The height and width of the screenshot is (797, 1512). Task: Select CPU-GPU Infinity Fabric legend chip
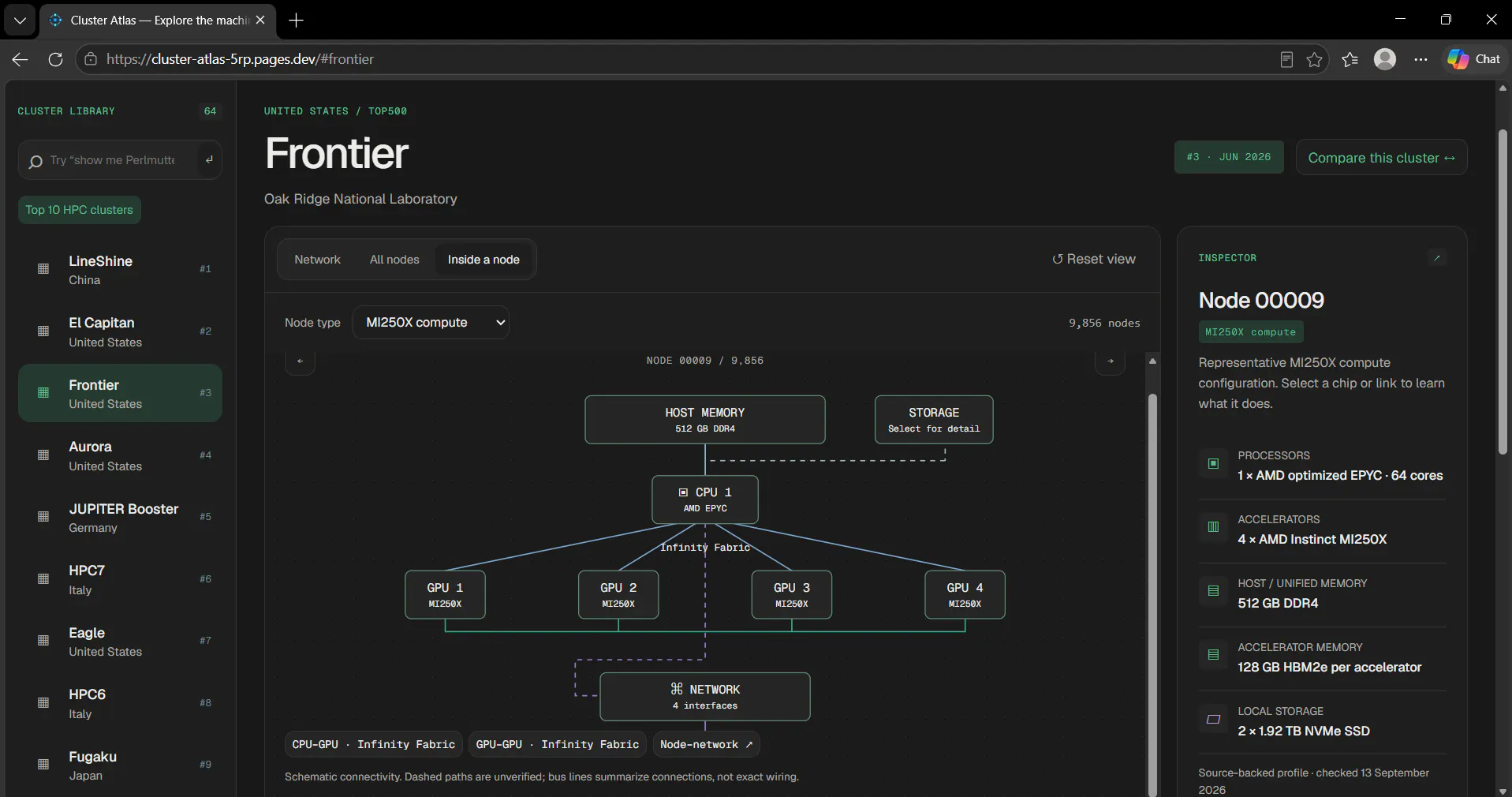(x=374, y=745)
